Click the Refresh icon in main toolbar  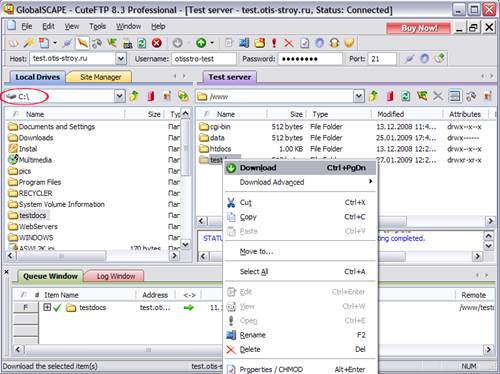pyautogui.click(x=142, y=43)
